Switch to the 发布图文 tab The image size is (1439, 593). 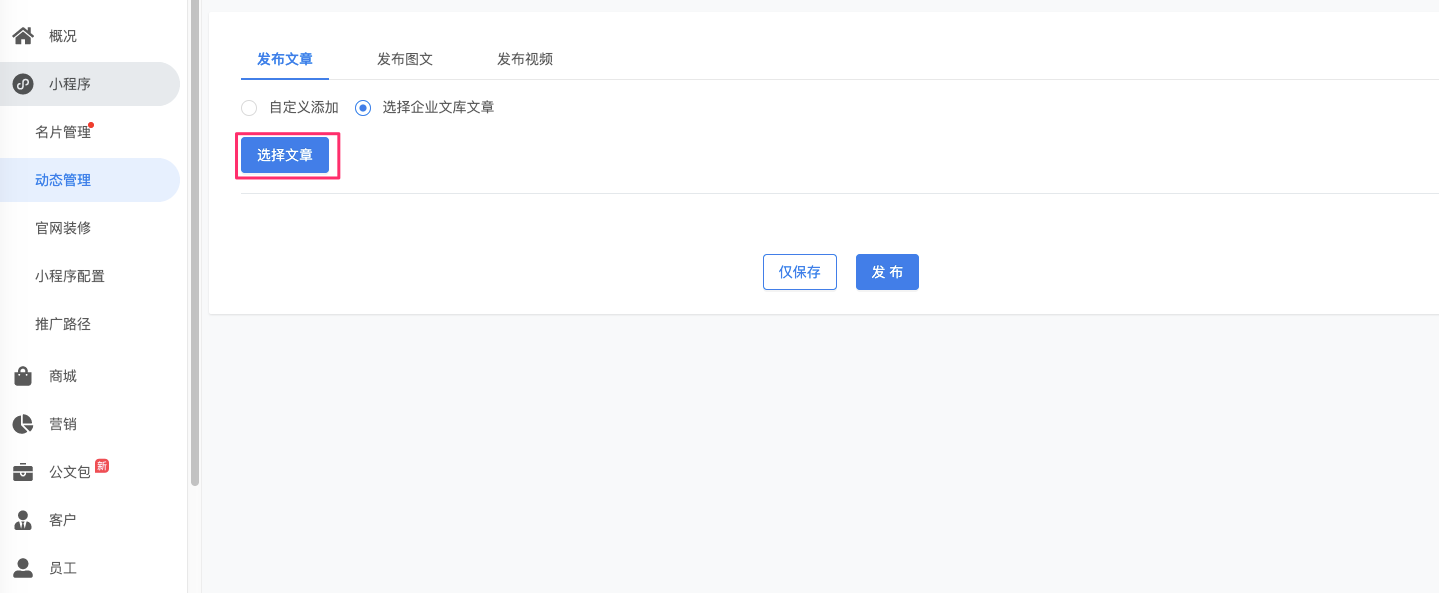tap(405, 59)
